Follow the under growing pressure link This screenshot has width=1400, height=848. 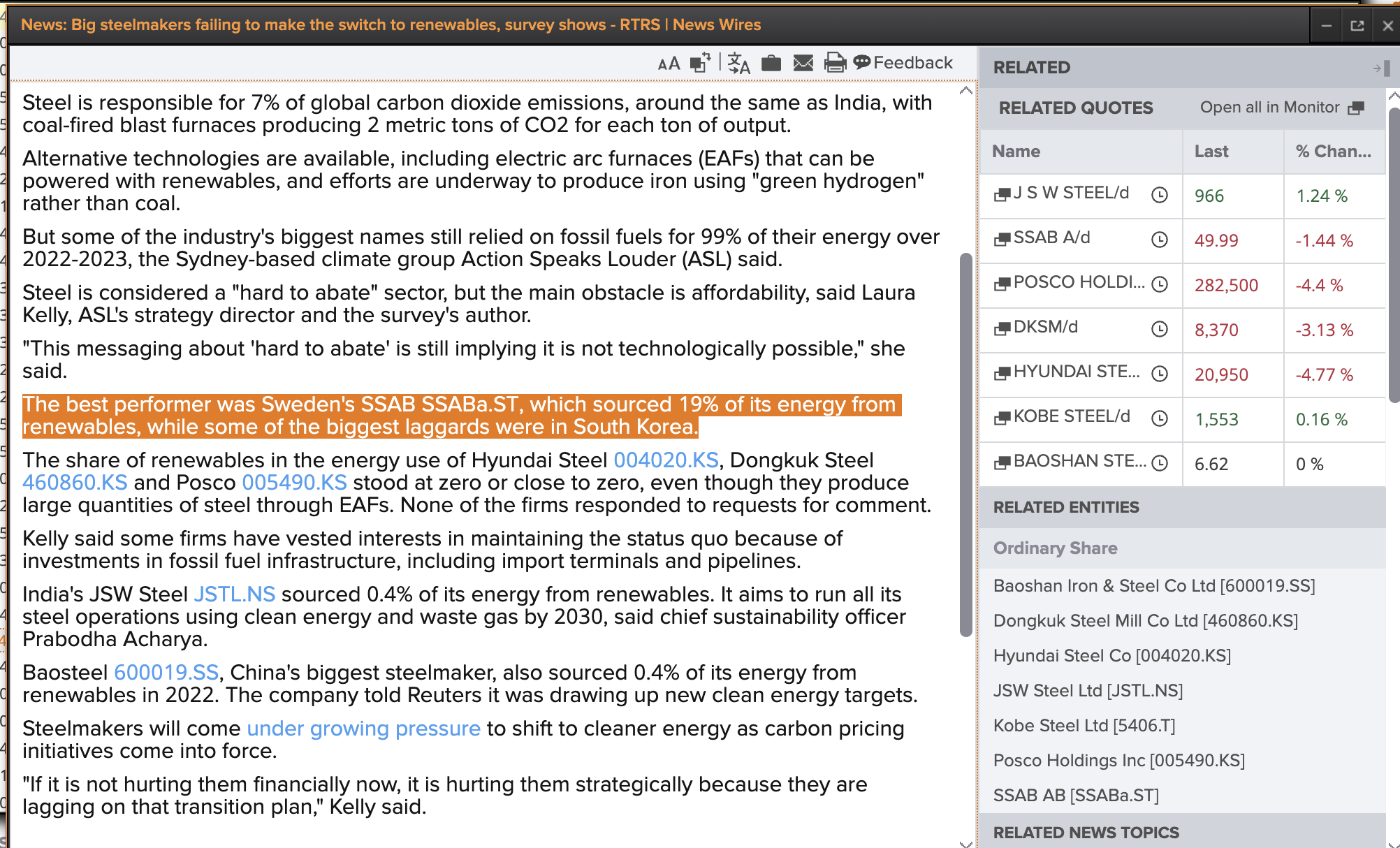pyautogui.click(x=363, y=729)
